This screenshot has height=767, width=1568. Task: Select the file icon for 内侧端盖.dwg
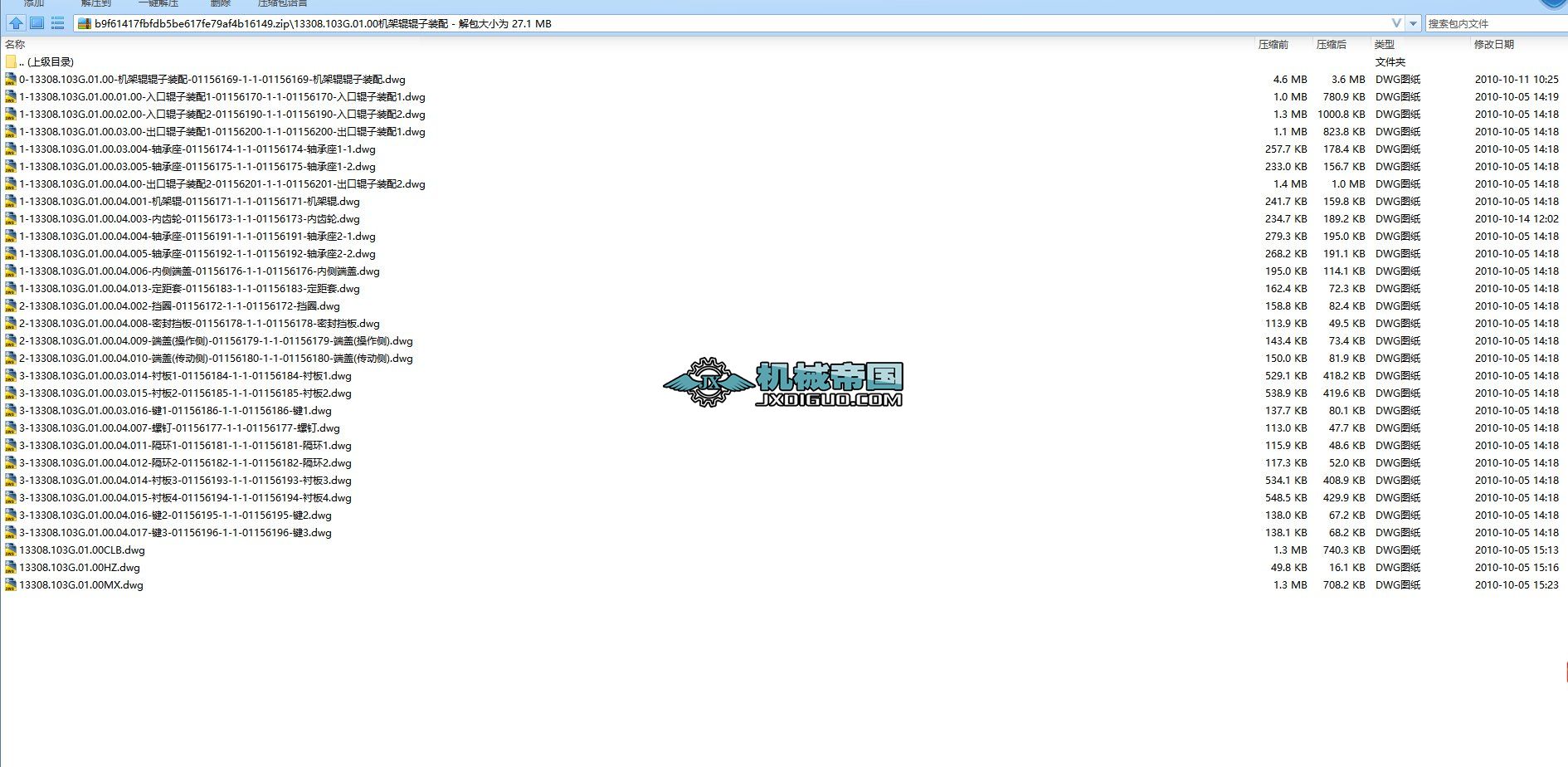(10, 271)
